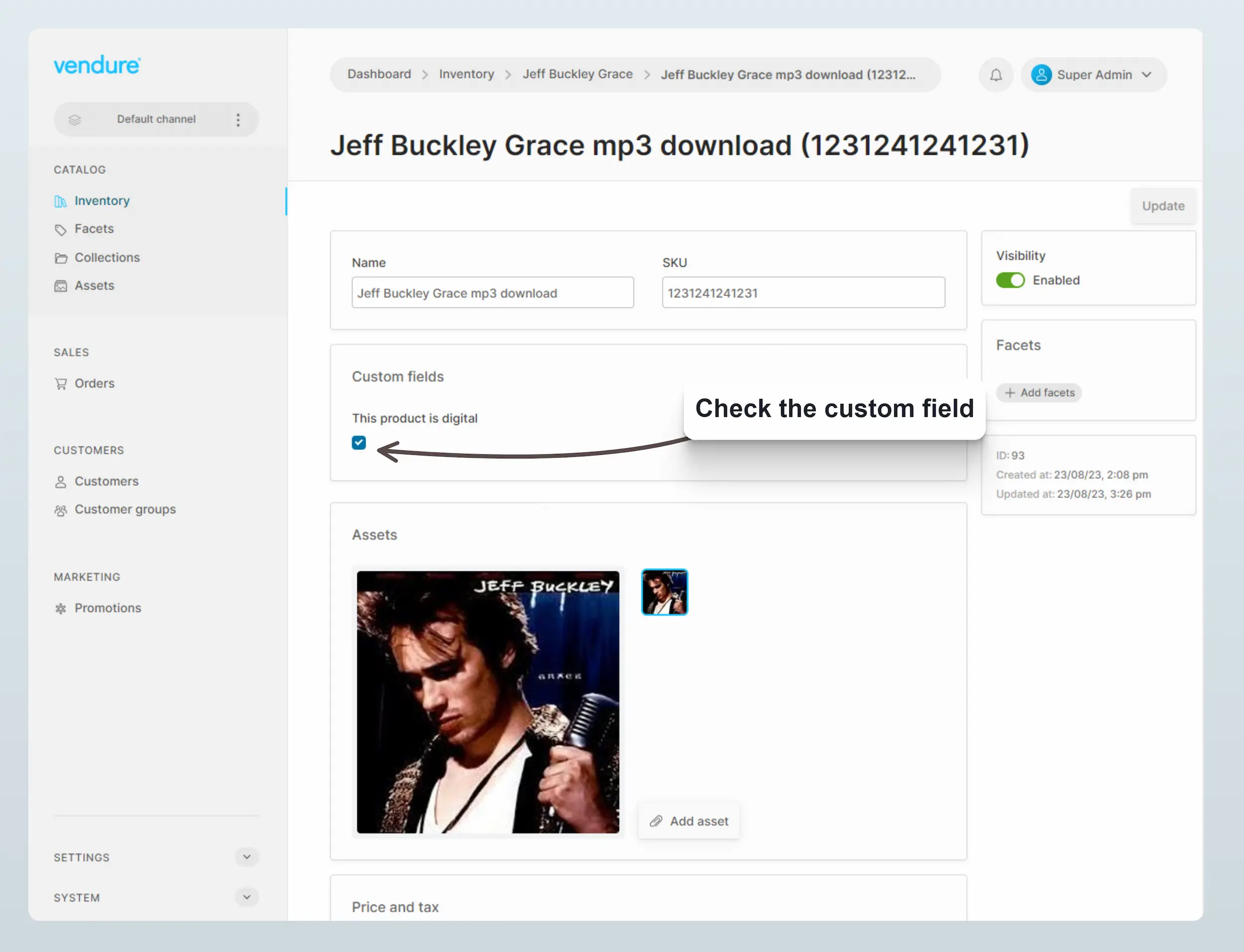Click the Super Admin avatar icon
Image resolution: width=1244 pixels, height=952 pixels.
click(x=1040, y=75)
